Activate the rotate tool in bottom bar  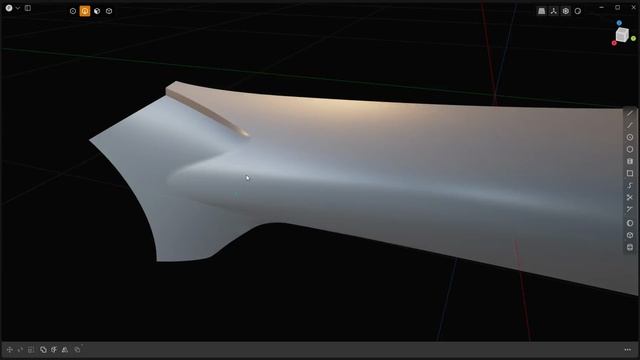tap(20, 350)
